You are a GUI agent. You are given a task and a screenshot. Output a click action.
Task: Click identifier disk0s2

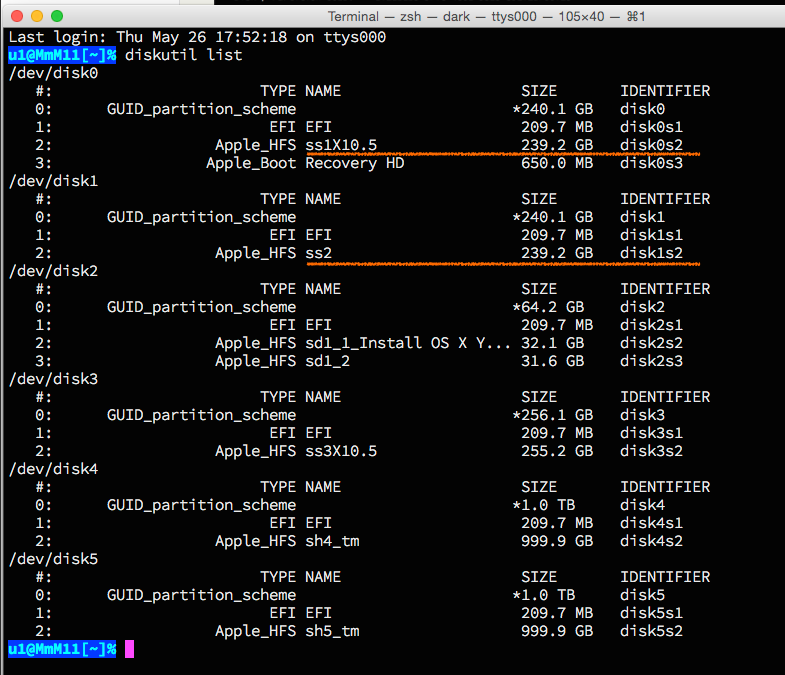click(x=652, y=145)
